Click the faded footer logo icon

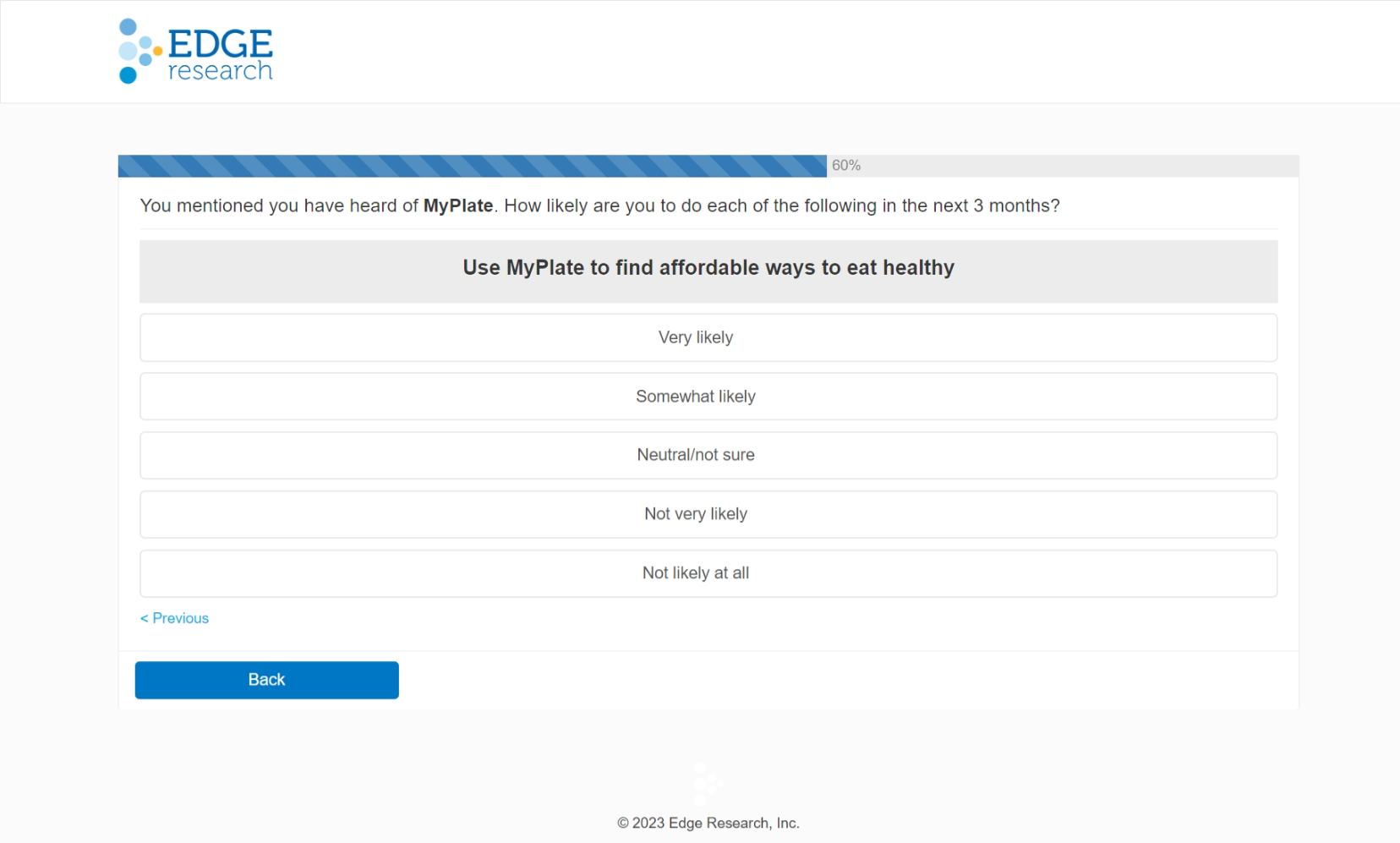pyautogui.click(x=707, y=784)
